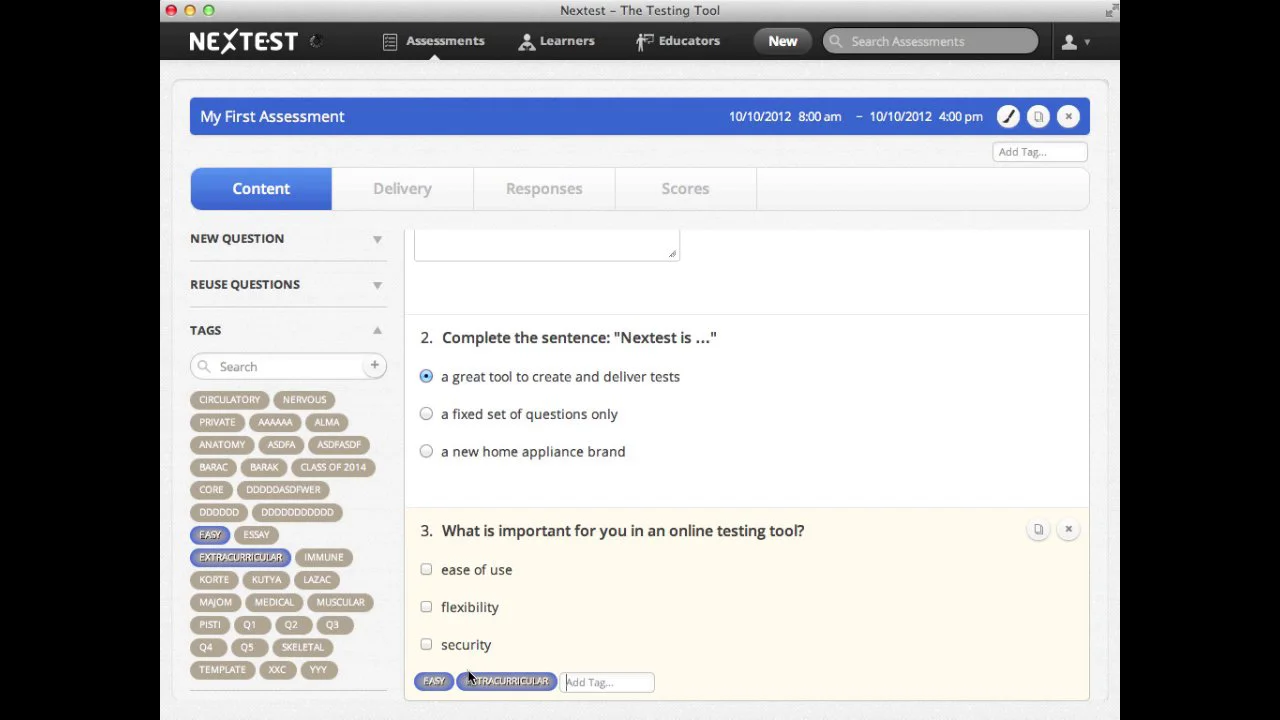The height and width of the screenshot is (720, 1280).
Task: Select the CIRCULATORY tag in sidebar
Action: point(229,400)
